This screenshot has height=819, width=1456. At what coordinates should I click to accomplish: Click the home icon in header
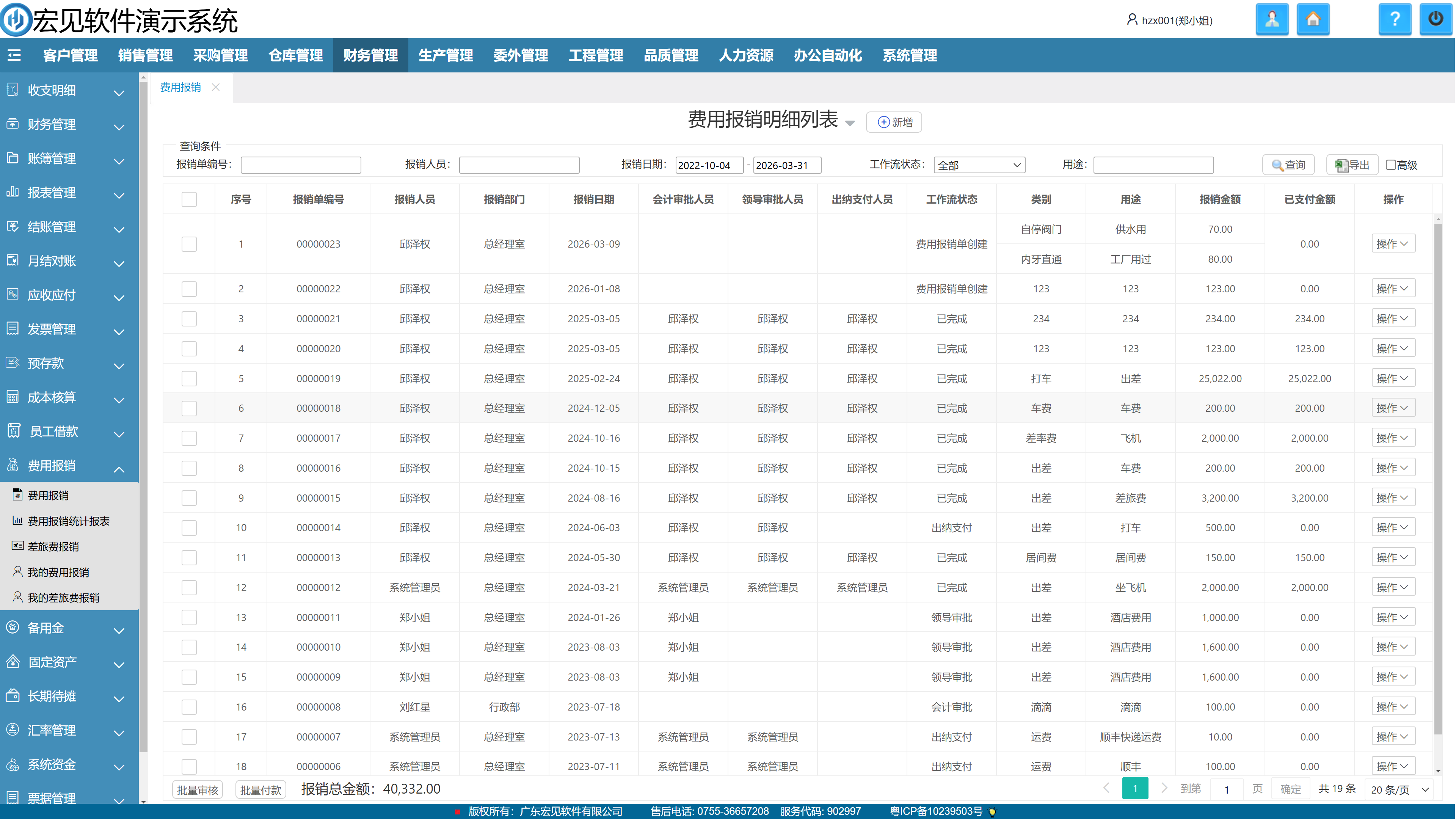tap(1312, 20)
